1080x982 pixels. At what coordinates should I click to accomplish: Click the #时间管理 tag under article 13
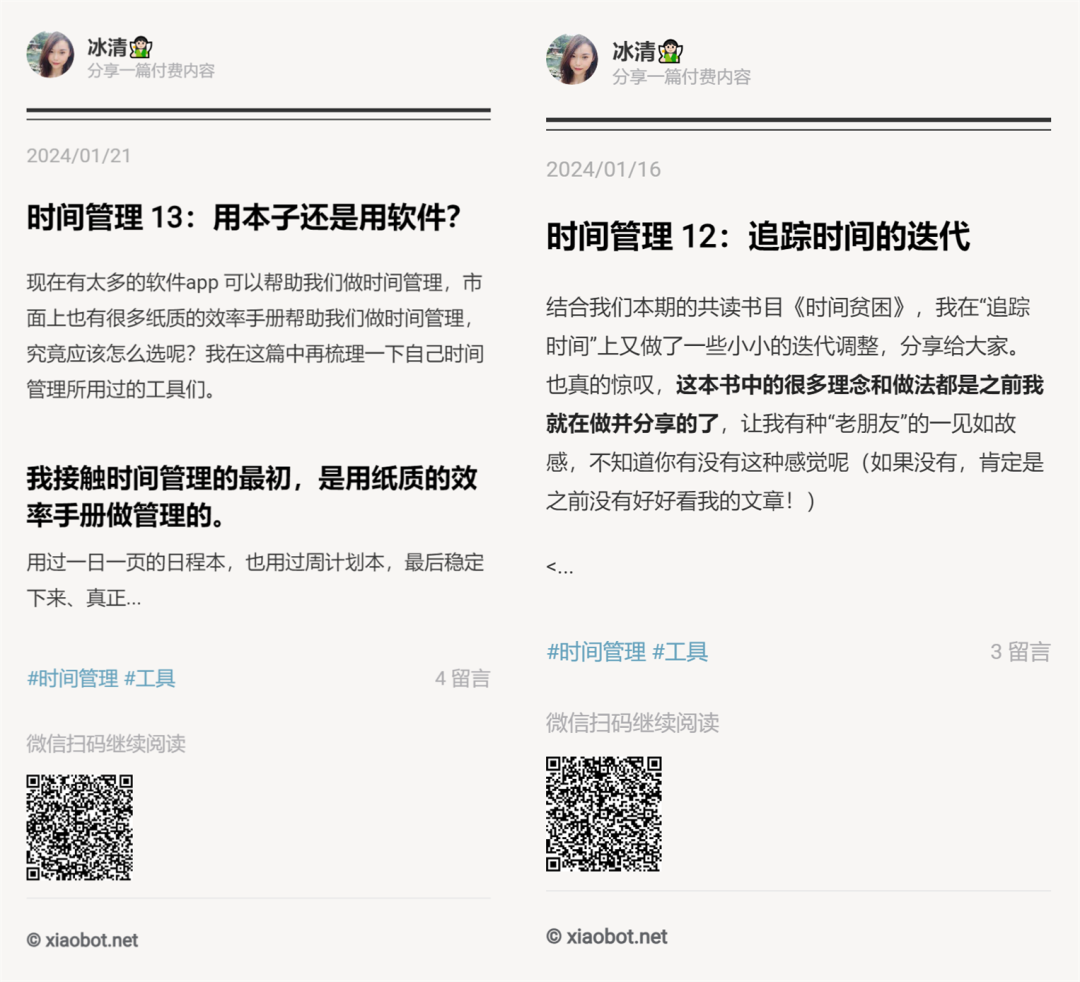[x=72, y=678]
